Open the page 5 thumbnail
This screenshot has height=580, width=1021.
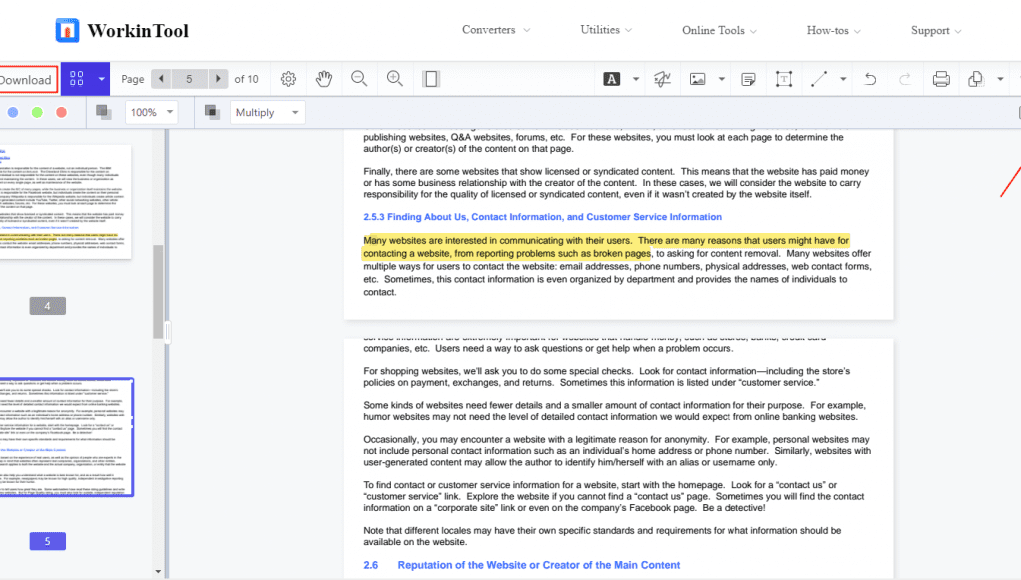[66, 437]
